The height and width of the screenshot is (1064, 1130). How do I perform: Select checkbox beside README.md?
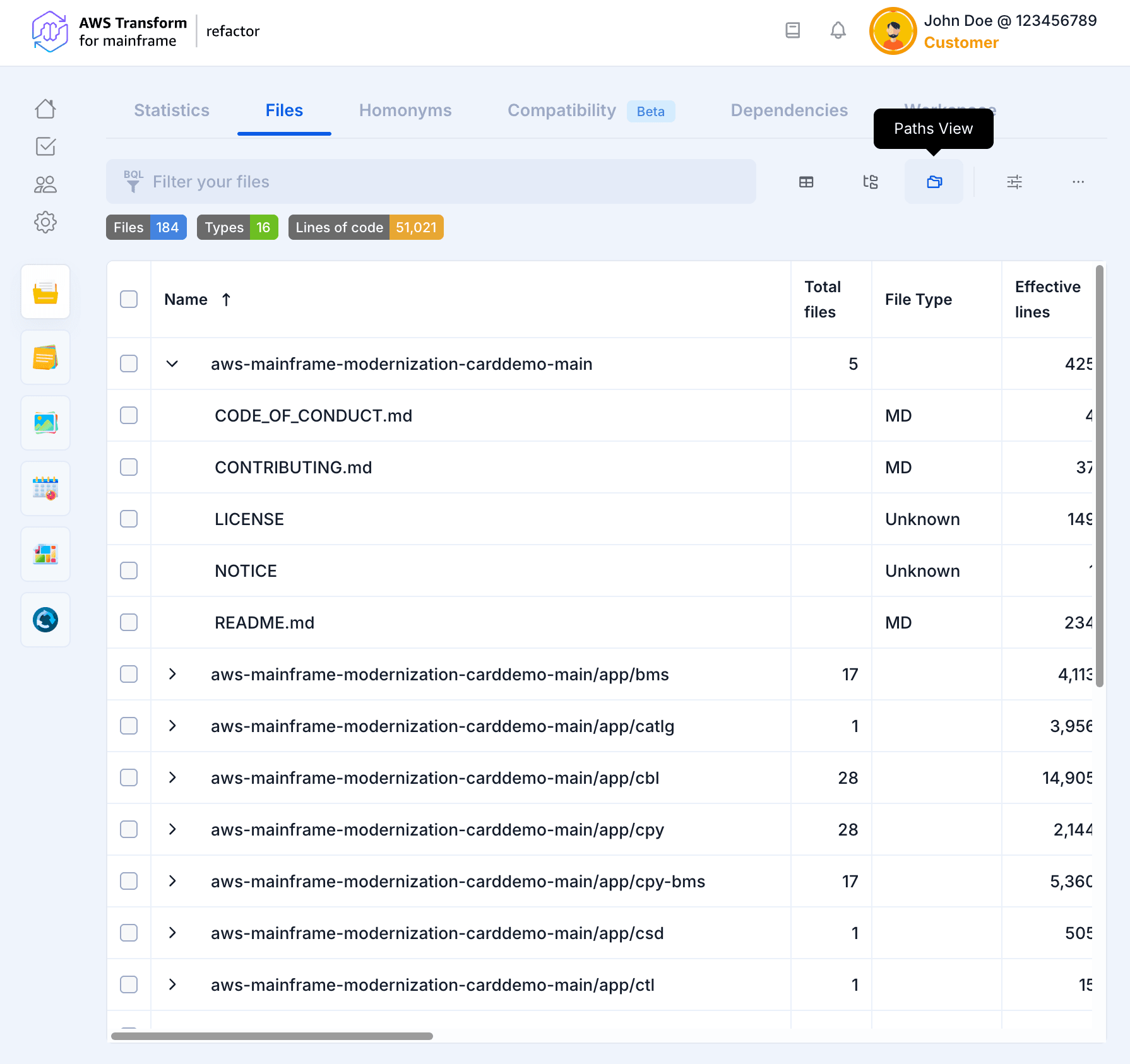[129, 622]
